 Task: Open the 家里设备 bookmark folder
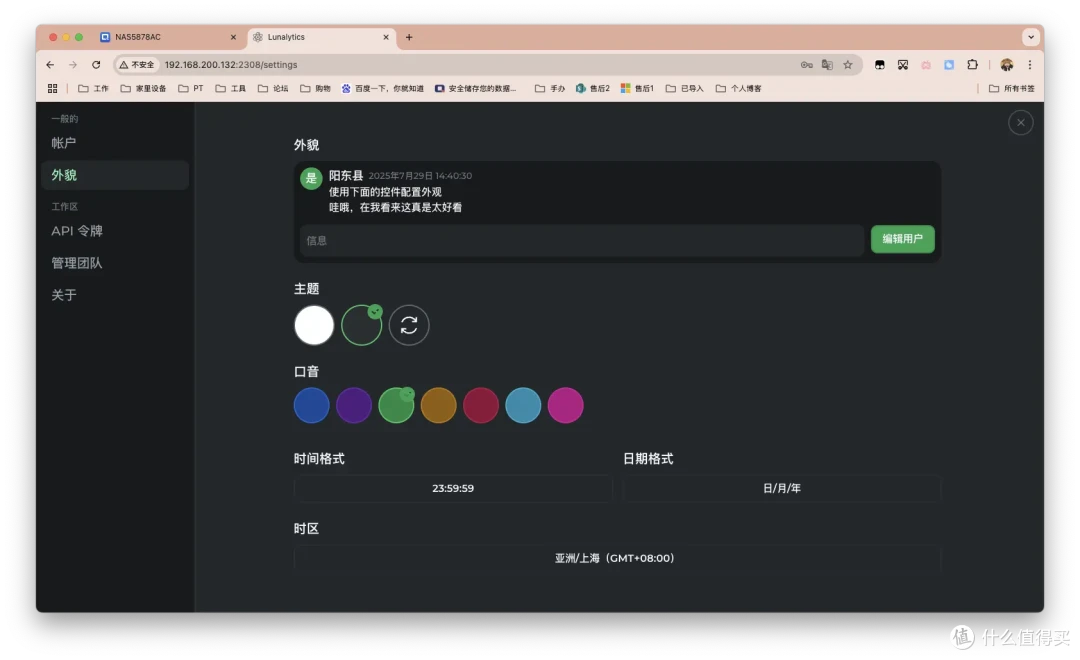(143, 88)
